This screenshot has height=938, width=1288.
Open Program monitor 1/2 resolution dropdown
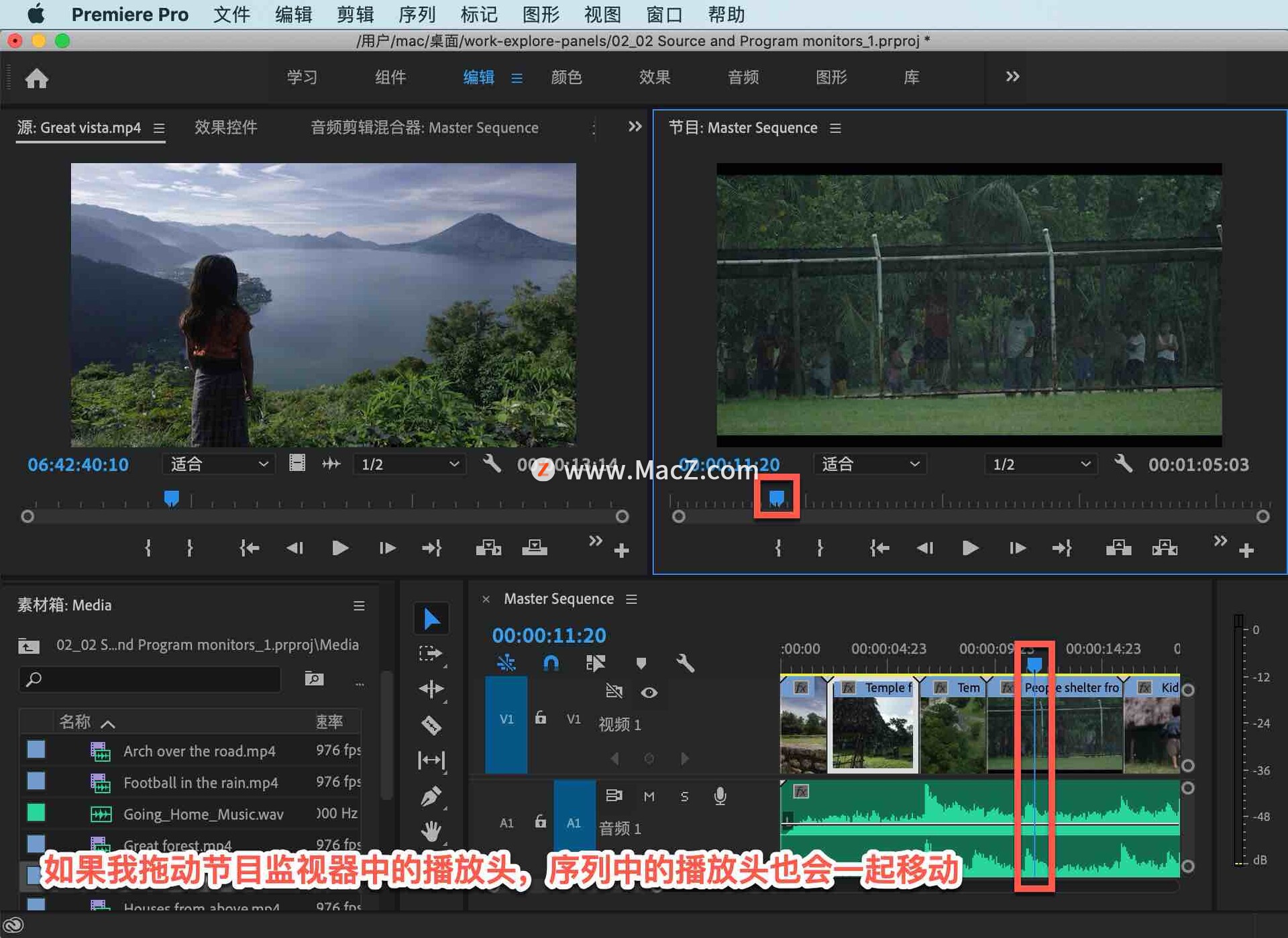1040,464
